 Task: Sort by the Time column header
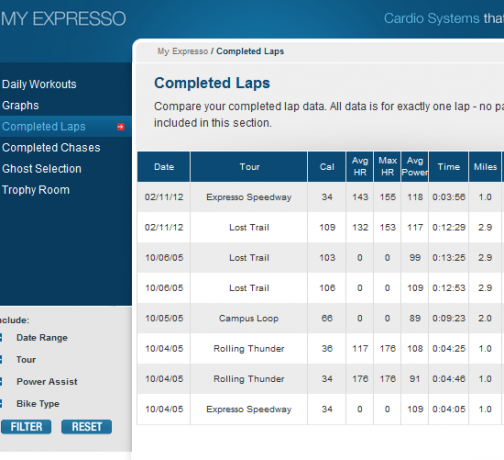tap(449, 167)
